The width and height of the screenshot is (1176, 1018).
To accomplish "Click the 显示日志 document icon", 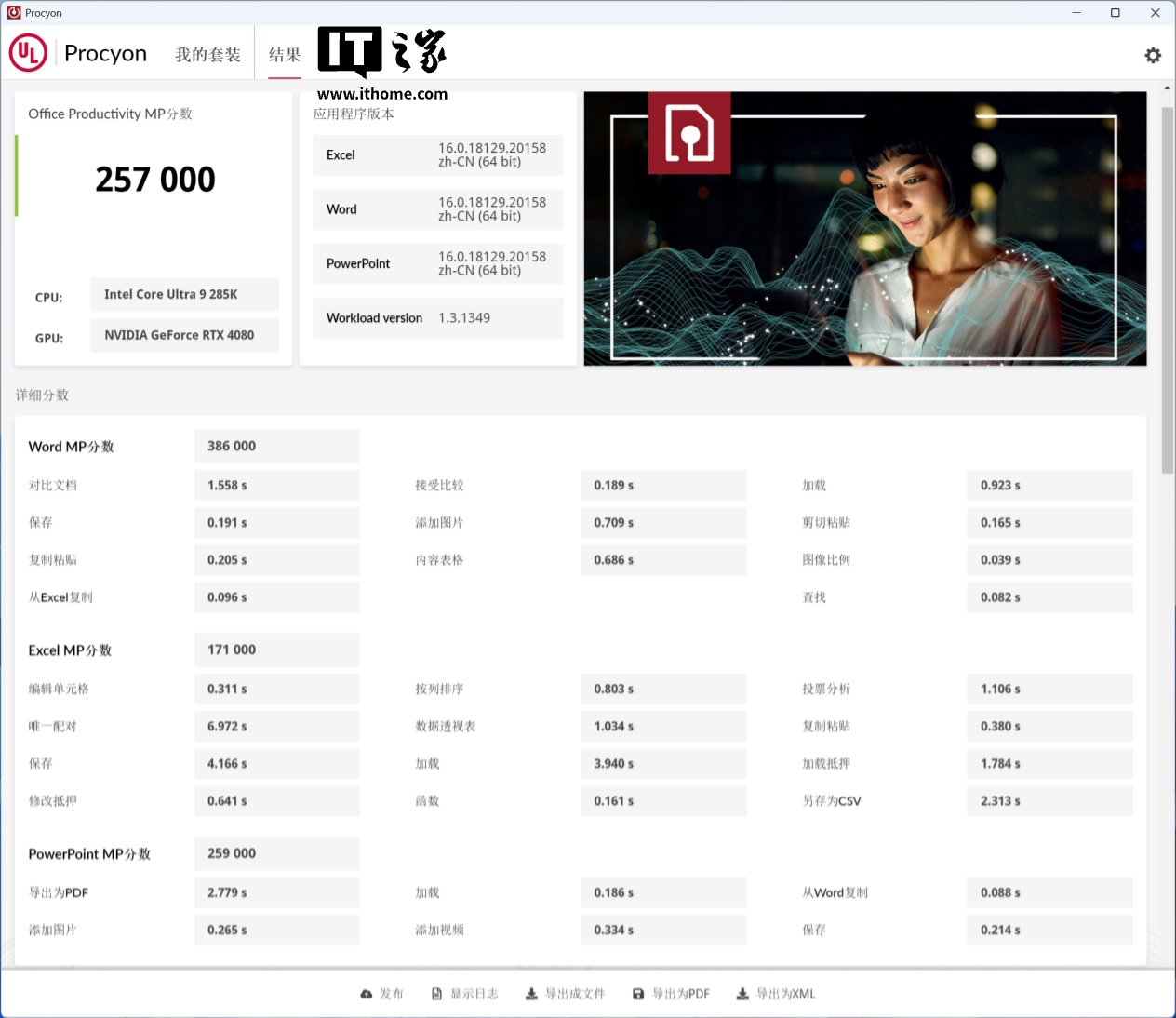I will (x=436, y=994).
